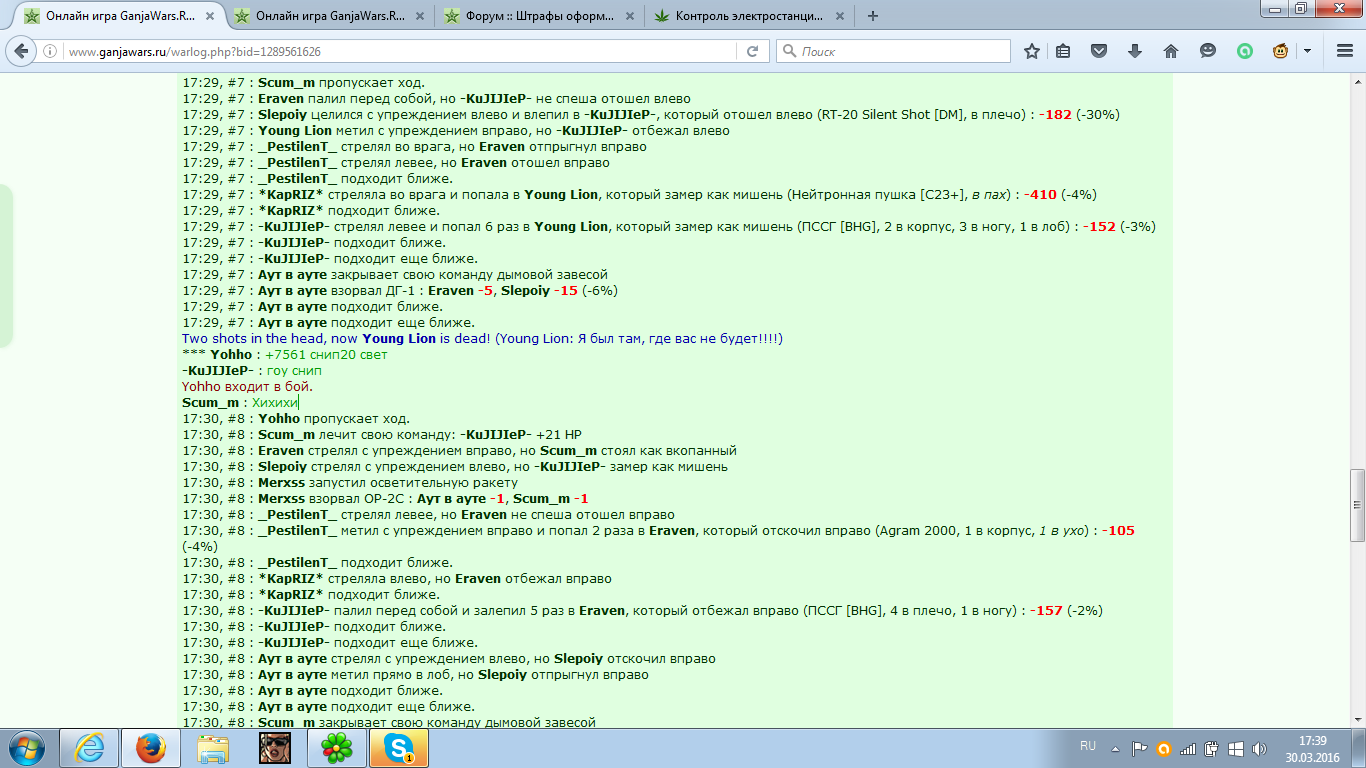Open the Hello chat smiley icon
Image resolution: width=1366 pixels, height=768 pixels.
tap(1208, 51)
